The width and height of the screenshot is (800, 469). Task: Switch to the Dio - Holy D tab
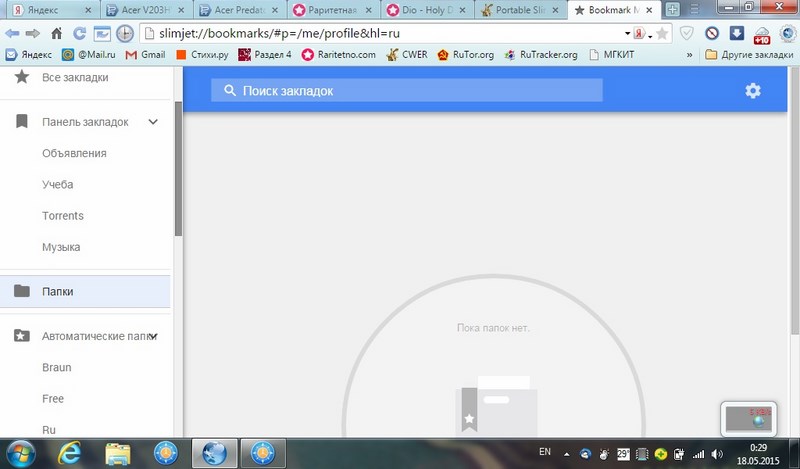tap(428, 10)
